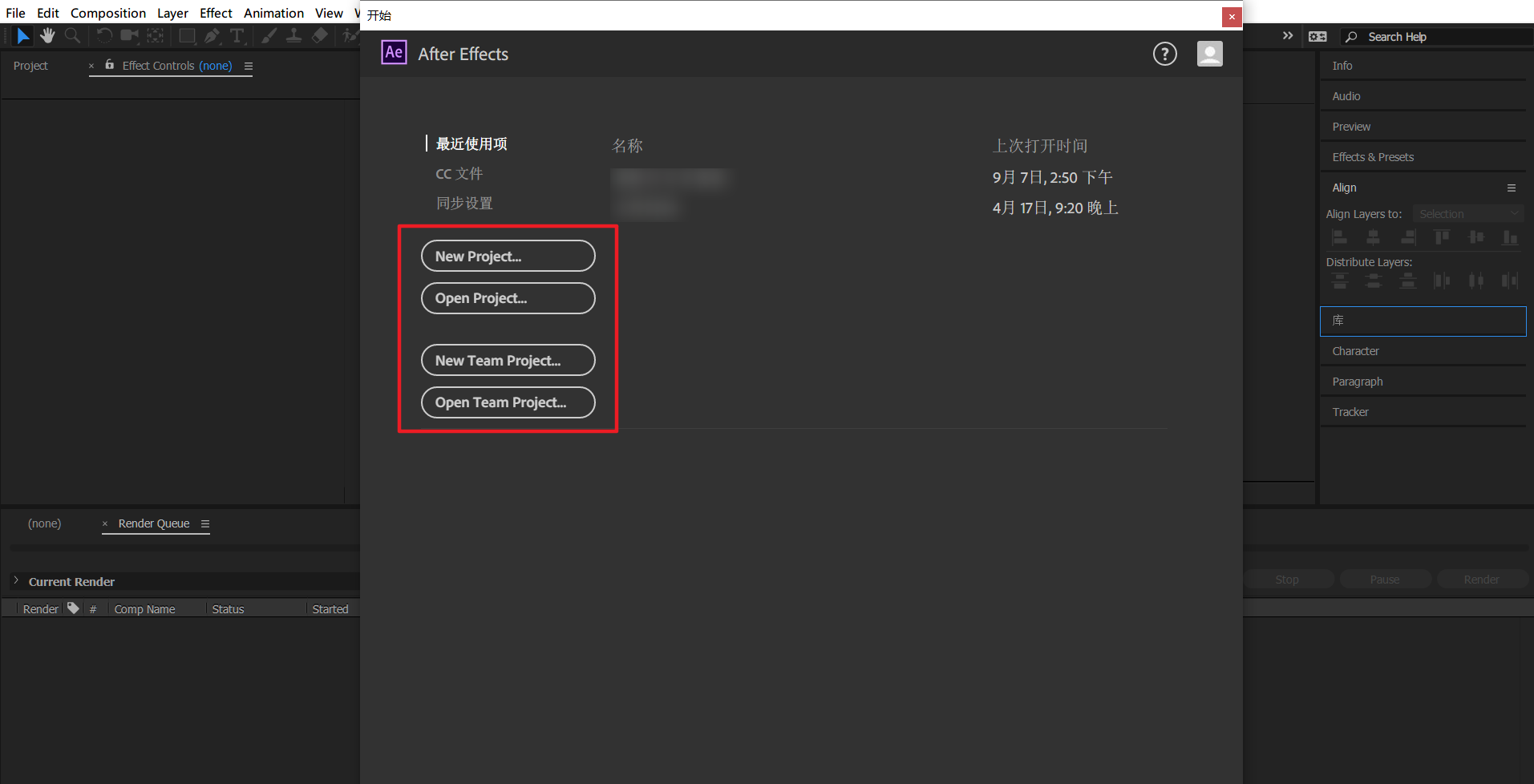Viewport: 1534px width, 784px height.
Task: Open the Render Queue panel menu
Action: pyautogui.click(x=205, y=523)
